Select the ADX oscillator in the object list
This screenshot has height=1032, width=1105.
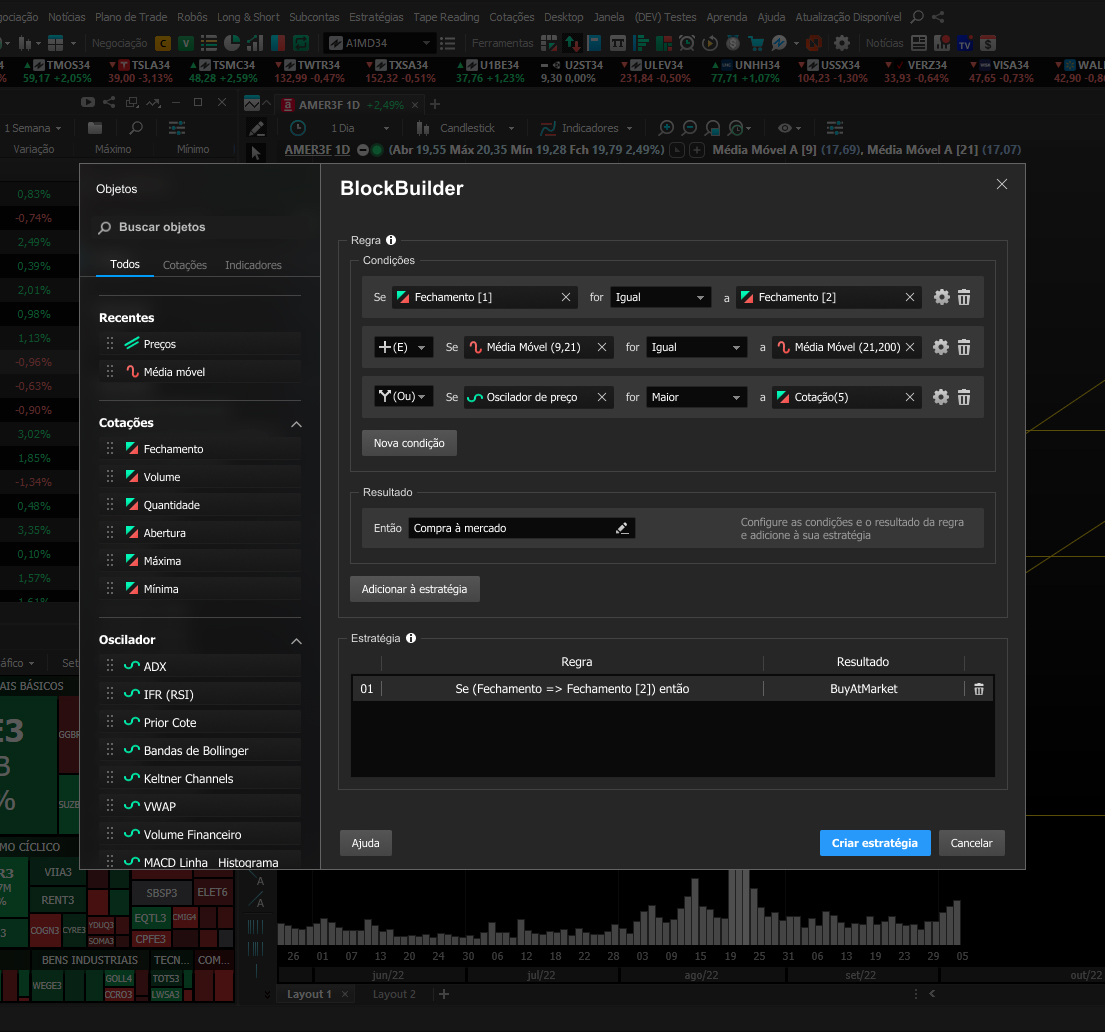pos(200,666)
